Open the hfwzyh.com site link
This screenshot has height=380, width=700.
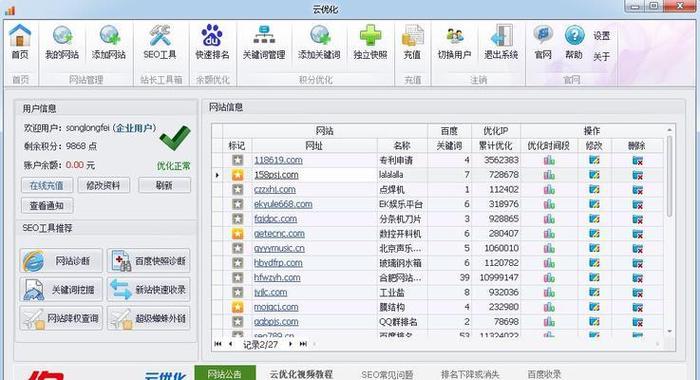277,277
